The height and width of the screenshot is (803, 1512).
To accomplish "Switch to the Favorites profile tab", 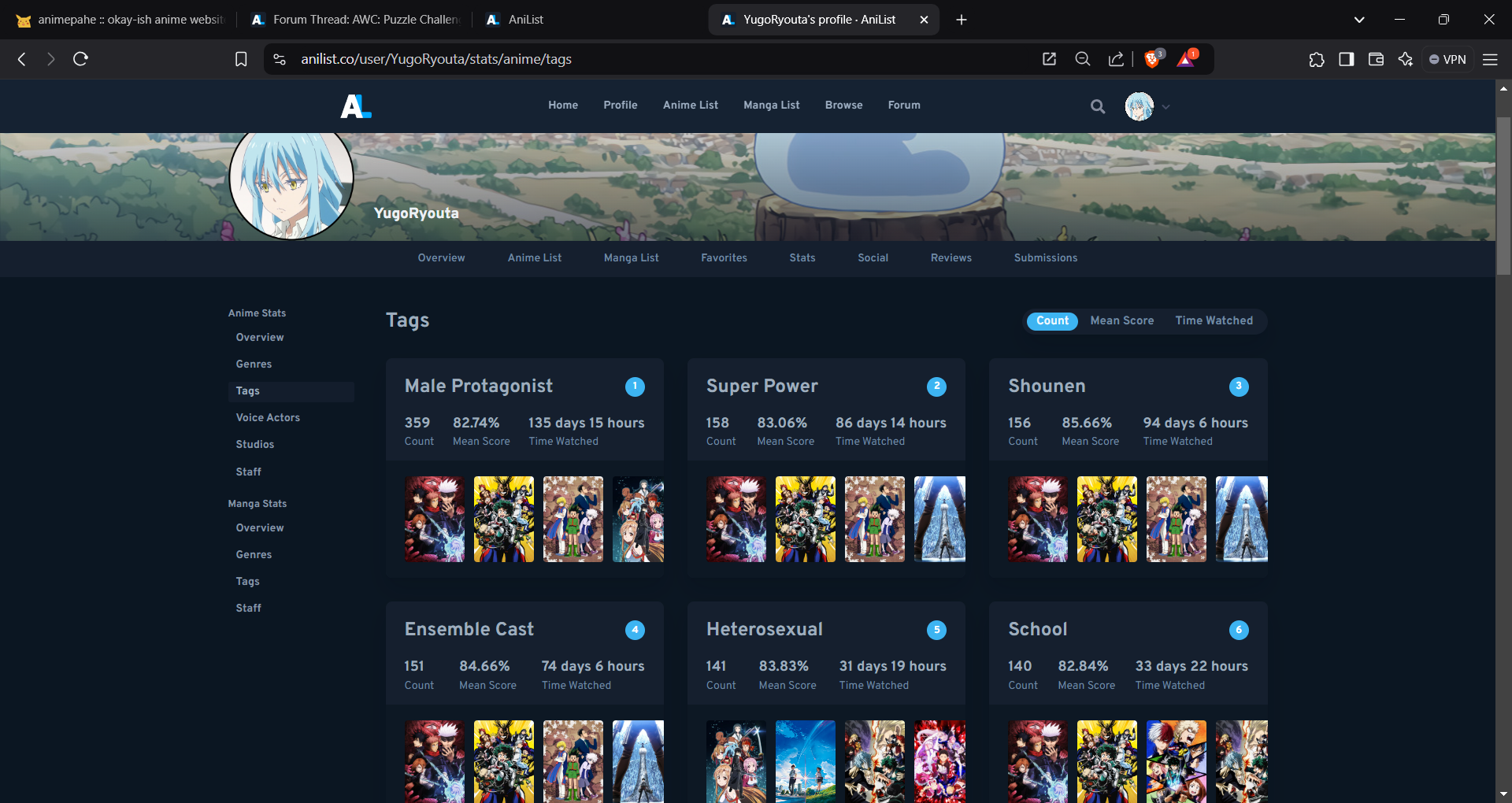I will pos(724,257).
